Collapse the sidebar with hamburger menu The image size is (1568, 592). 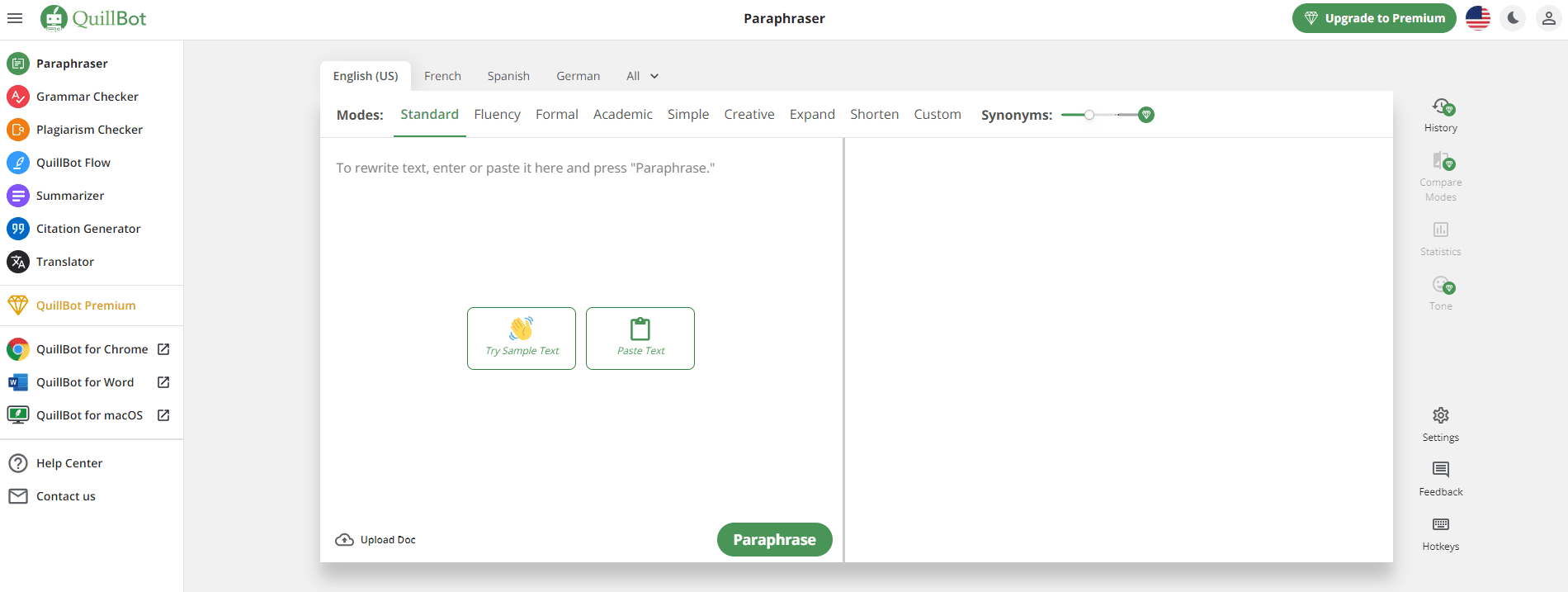tap(15, 18)
